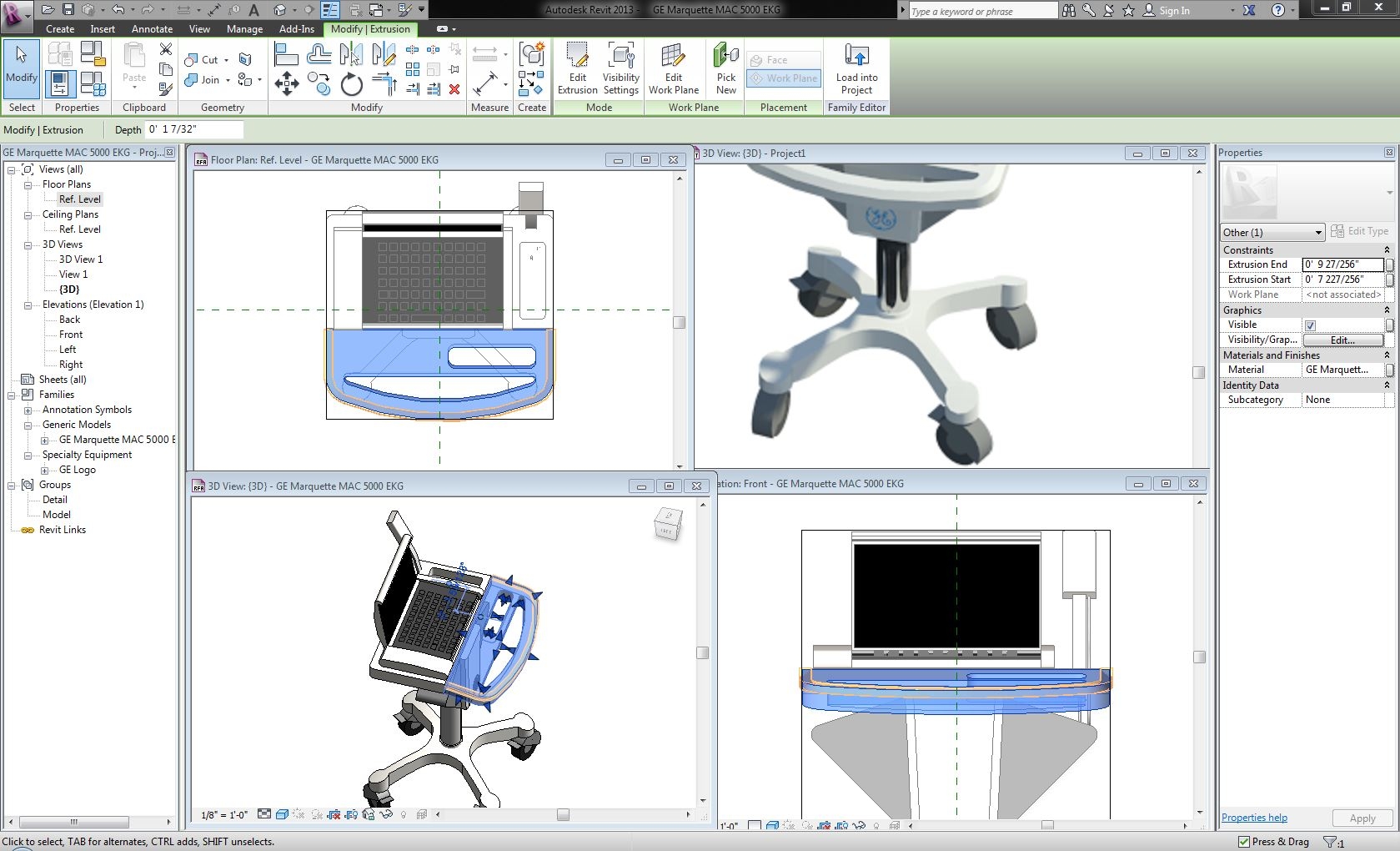
Task: Toggle the Press & Drag option
Action: (1244, 842)
